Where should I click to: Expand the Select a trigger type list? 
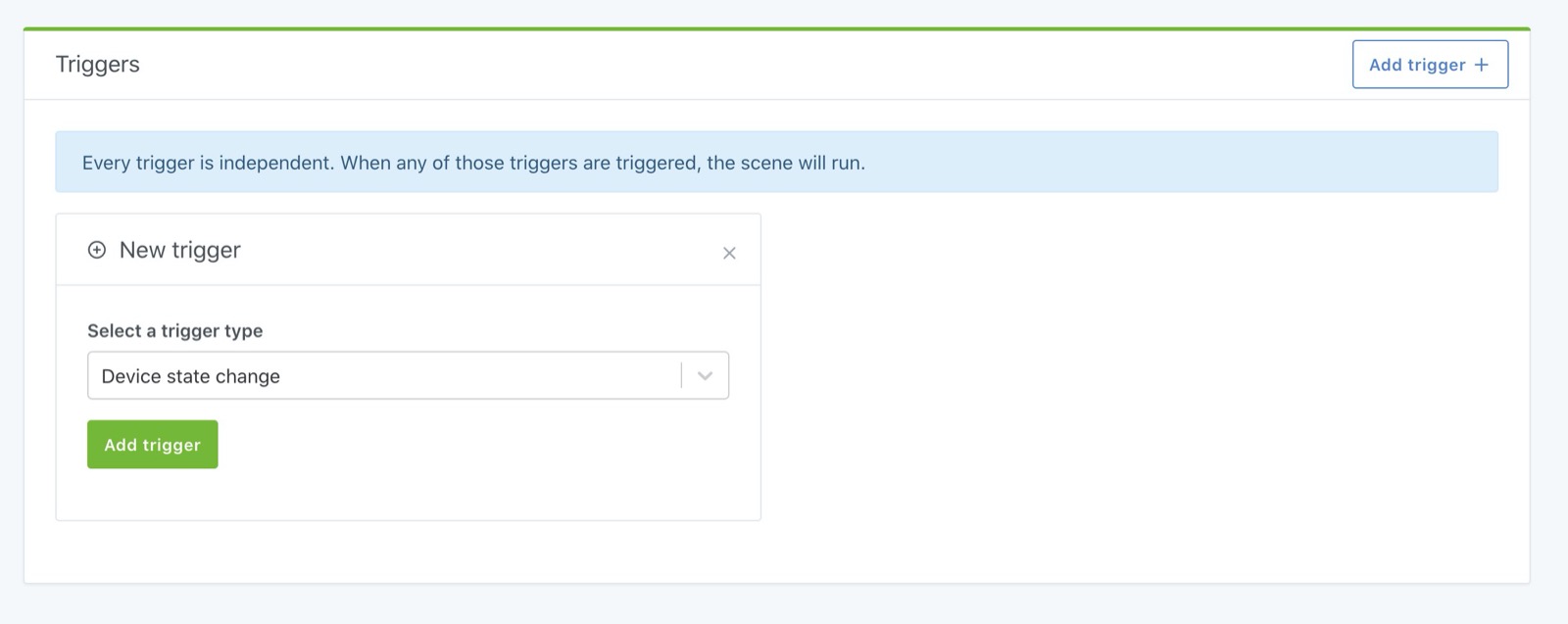click(409, 375)
